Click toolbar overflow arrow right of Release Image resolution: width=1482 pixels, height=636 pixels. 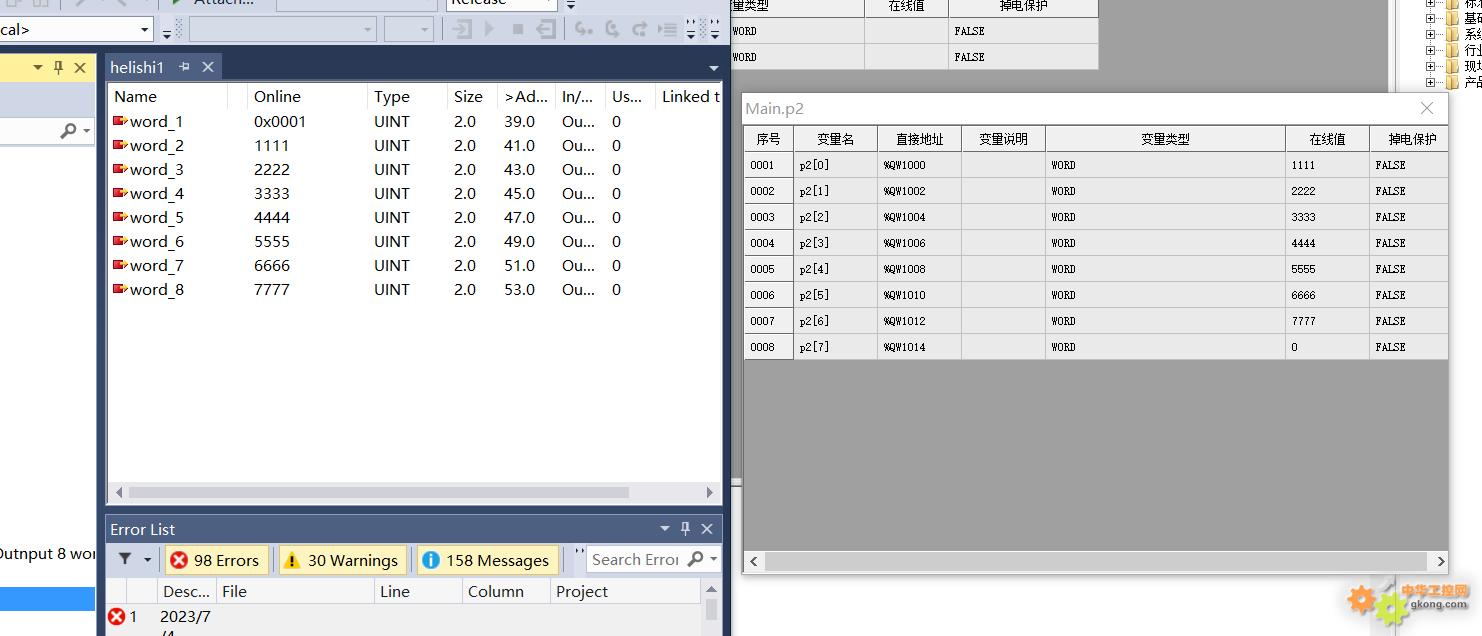[571, 4]
